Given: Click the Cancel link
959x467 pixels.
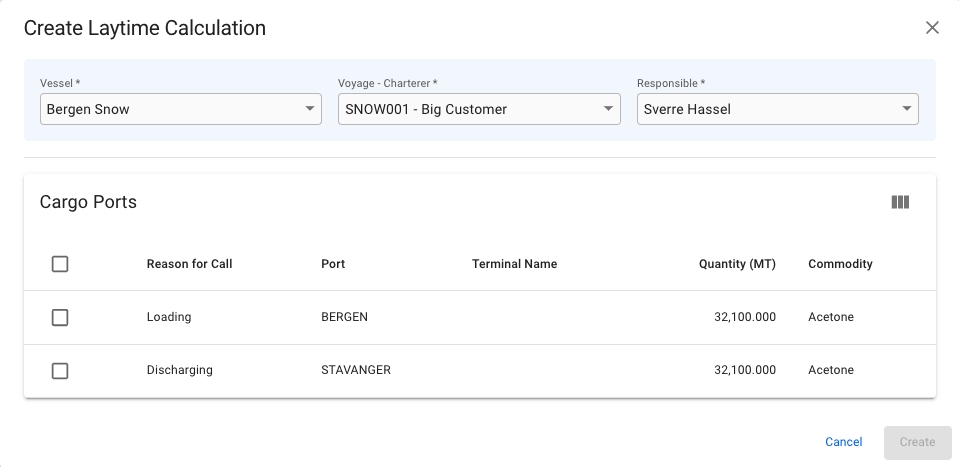Looking at the screenshot, I should (843, 442).
